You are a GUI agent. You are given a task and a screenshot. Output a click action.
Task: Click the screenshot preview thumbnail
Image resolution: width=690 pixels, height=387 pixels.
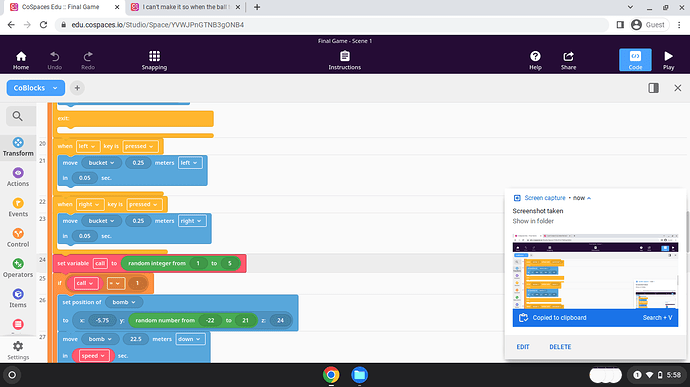(595, 271)
